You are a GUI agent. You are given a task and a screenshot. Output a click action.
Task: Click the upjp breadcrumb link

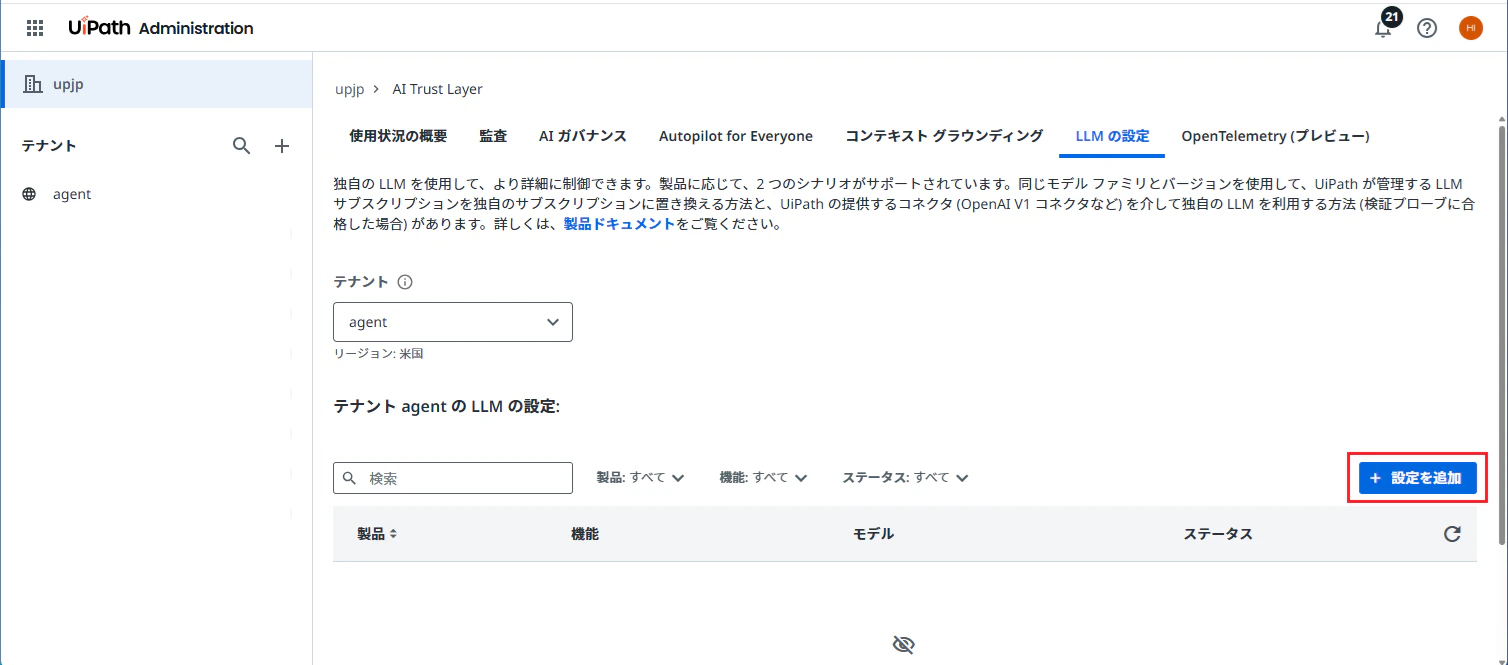coord(350,89)
